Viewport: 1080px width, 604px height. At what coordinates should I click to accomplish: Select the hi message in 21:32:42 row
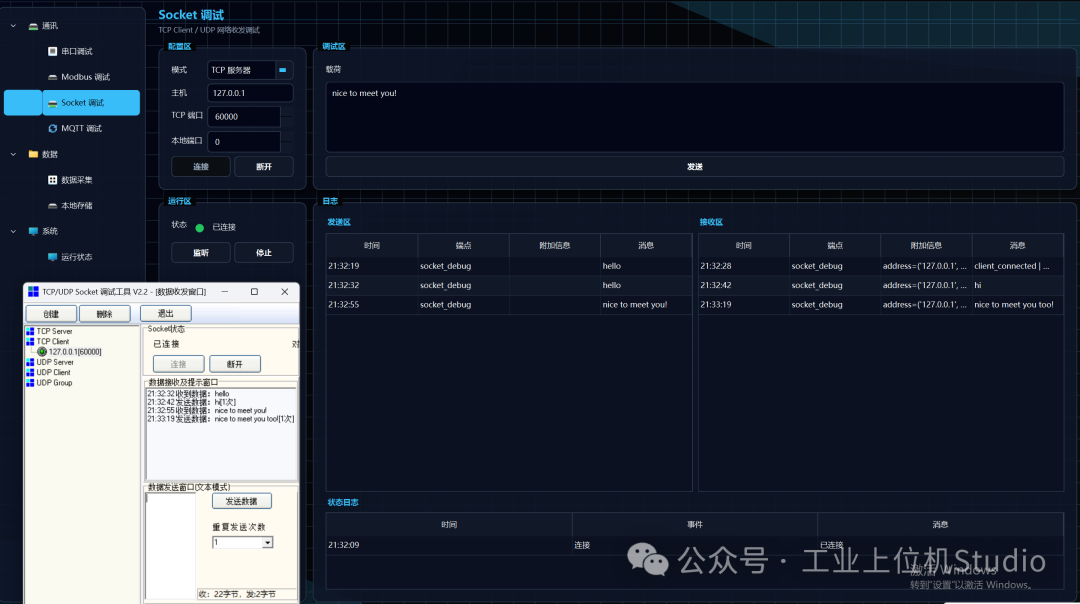[x=1017, y=285]
